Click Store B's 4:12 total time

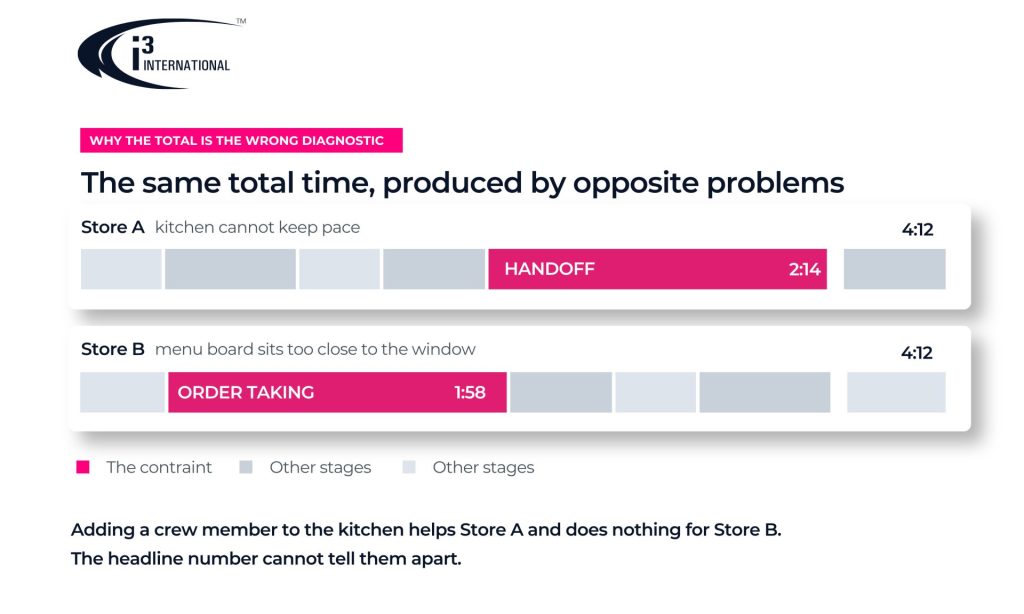[x=916, y=353]
